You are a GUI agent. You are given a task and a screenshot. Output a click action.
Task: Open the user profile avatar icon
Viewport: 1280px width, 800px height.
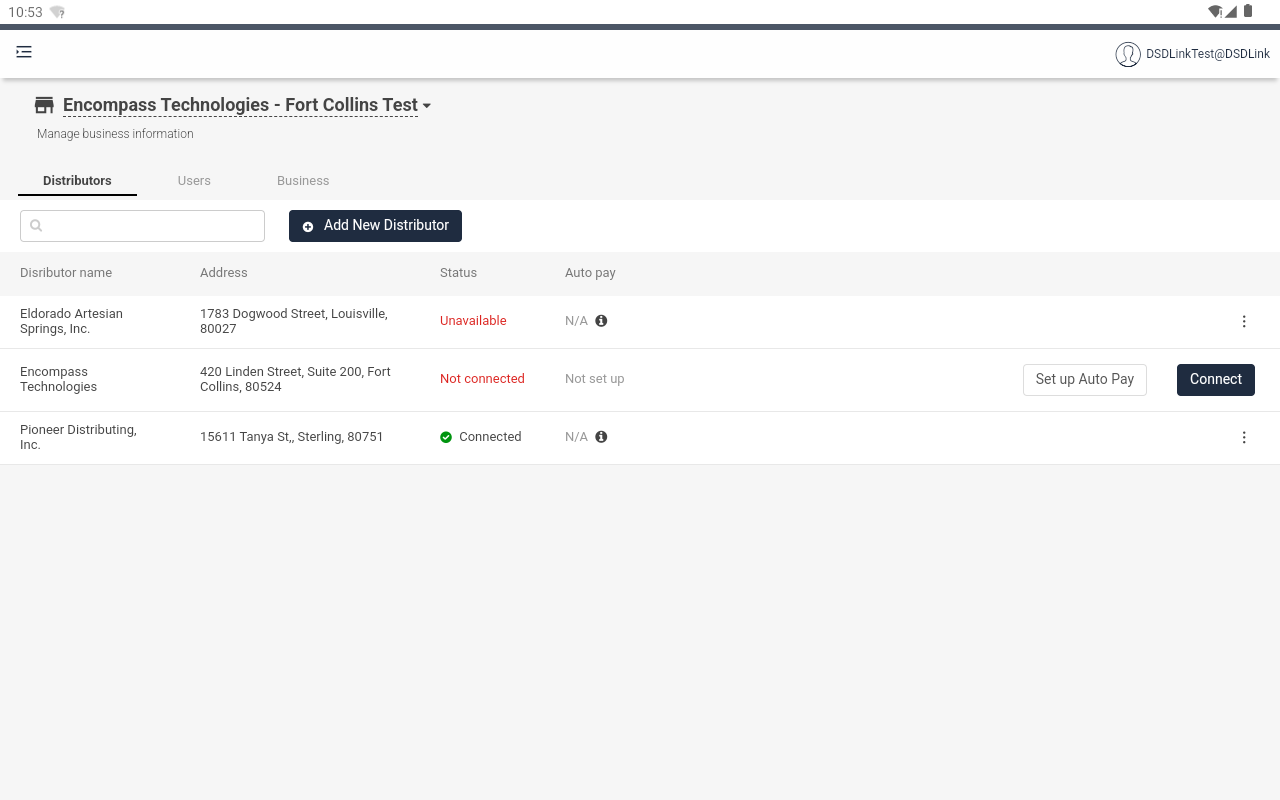tap(1128, 54)
